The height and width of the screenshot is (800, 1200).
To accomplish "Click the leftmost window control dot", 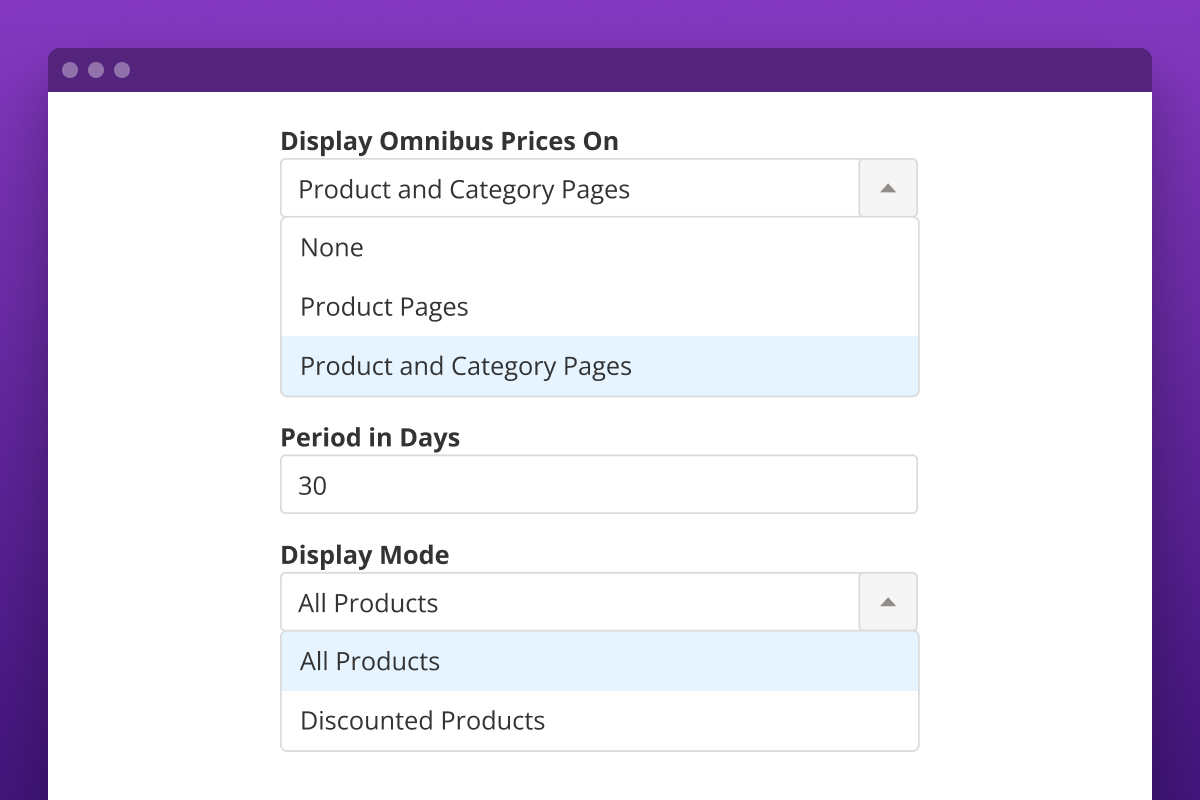I will 69,69.
